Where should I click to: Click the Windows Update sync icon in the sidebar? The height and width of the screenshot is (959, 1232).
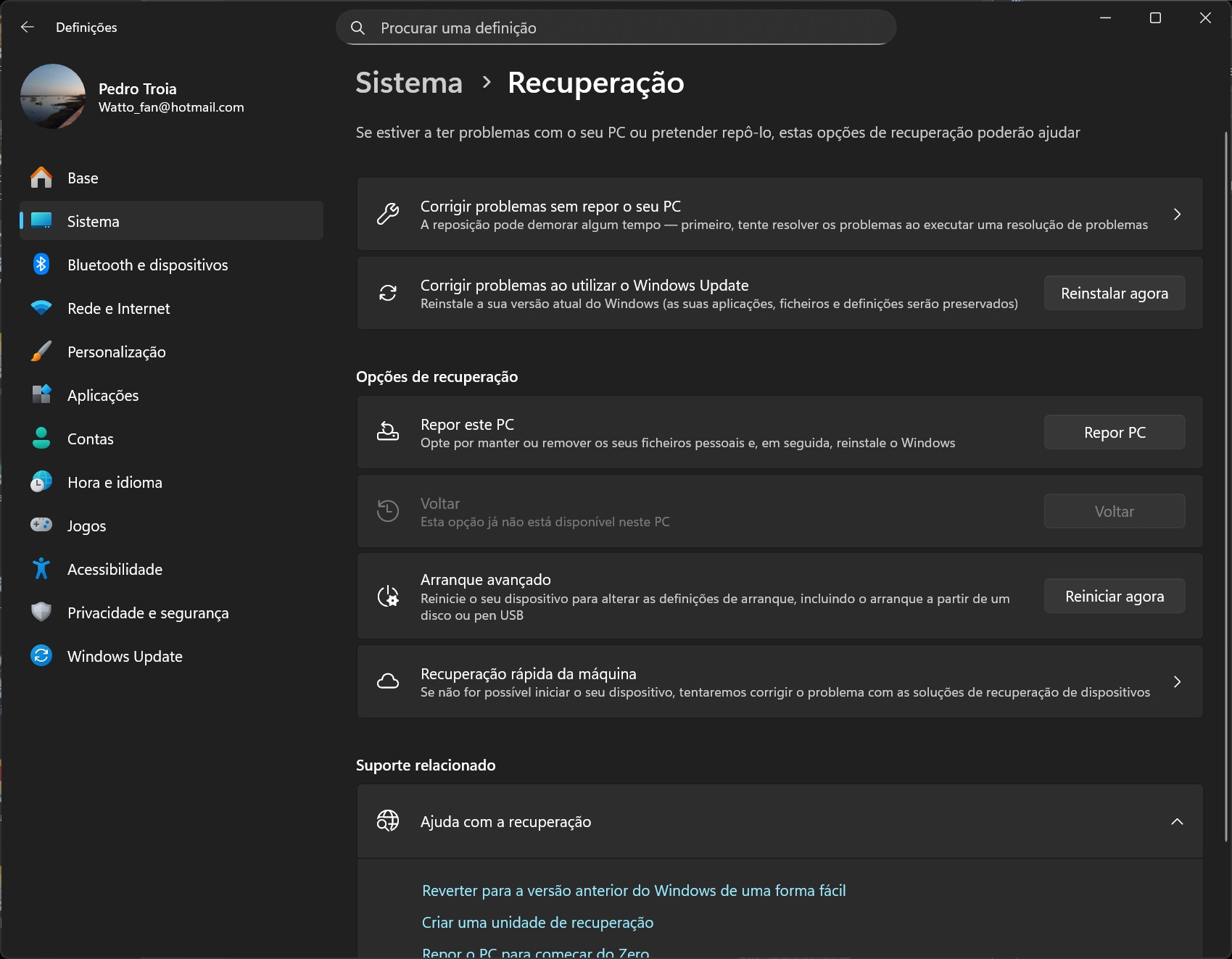point(41,656)
